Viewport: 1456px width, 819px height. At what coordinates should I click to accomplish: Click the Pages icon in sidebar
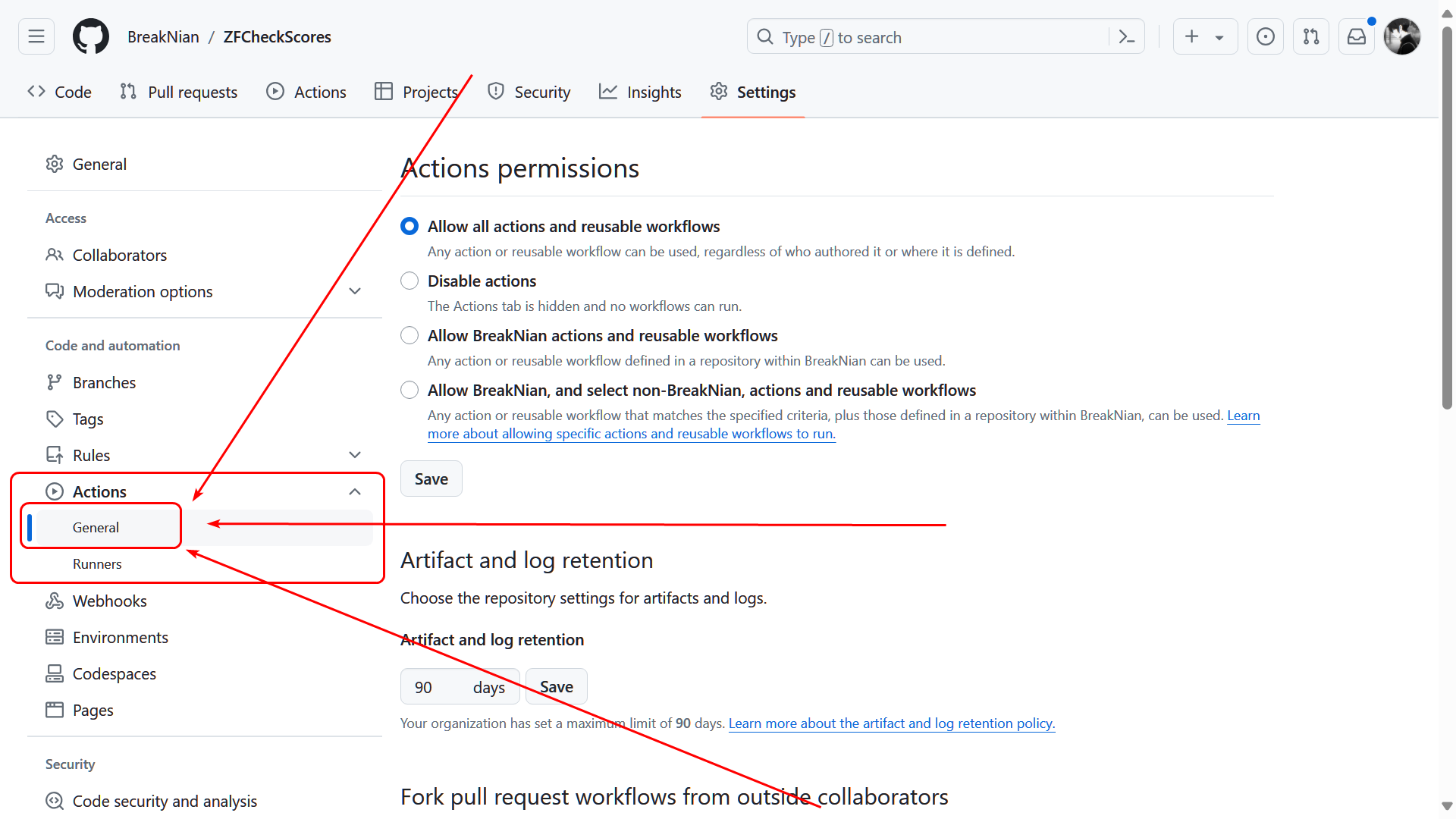(x=55, y=710)
